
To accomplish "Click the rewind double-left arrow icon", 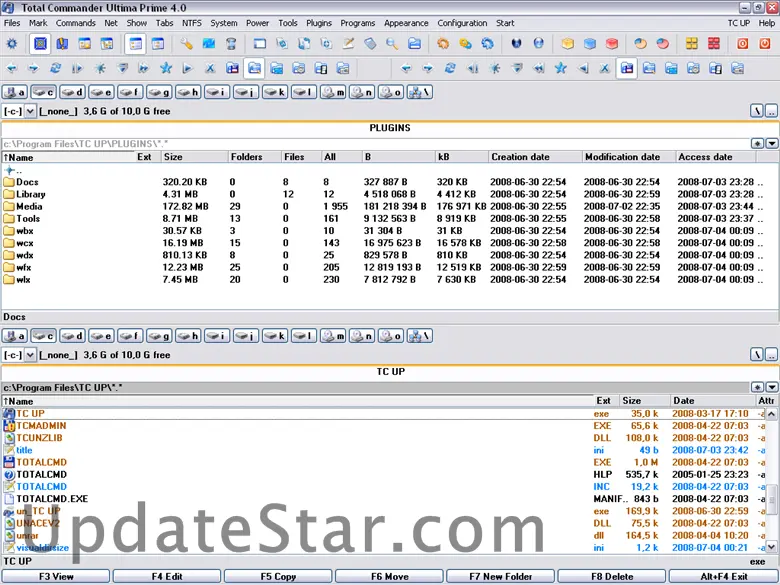I will point(539,68).
